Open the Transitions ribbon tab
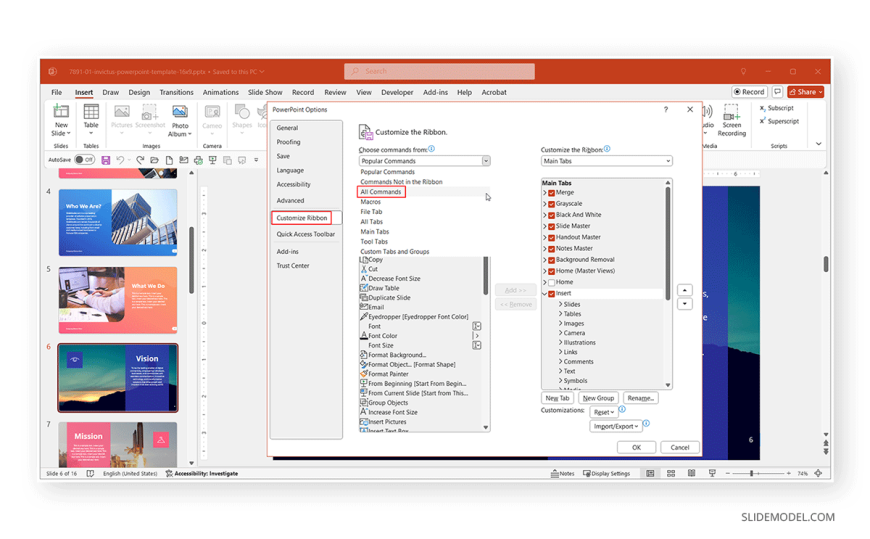Viewport: 870px width, 539px height. click(x=176, y=92)
